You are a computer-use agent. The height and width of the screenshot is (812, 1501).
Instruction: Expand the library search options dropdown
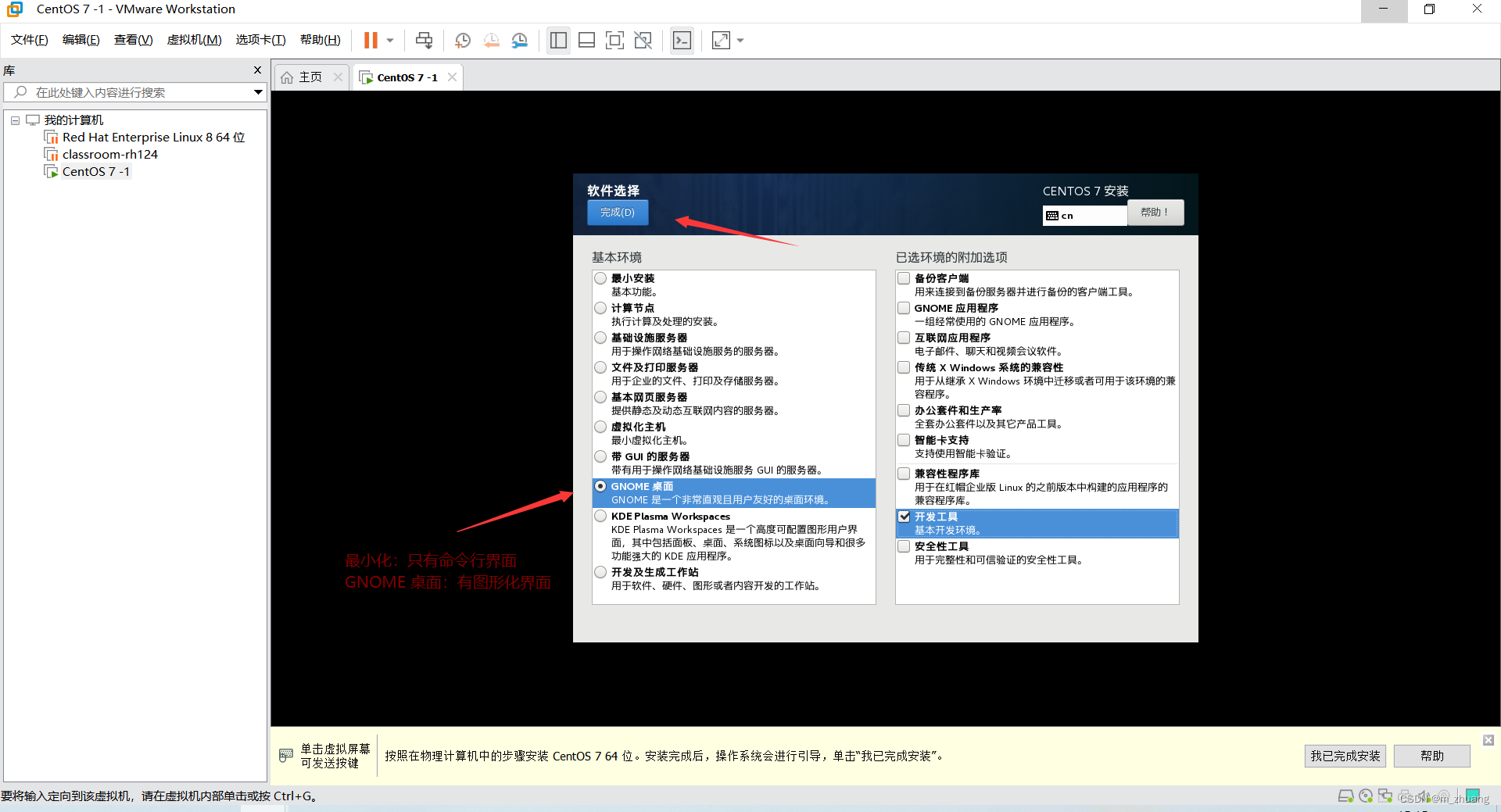click(258, 92)
